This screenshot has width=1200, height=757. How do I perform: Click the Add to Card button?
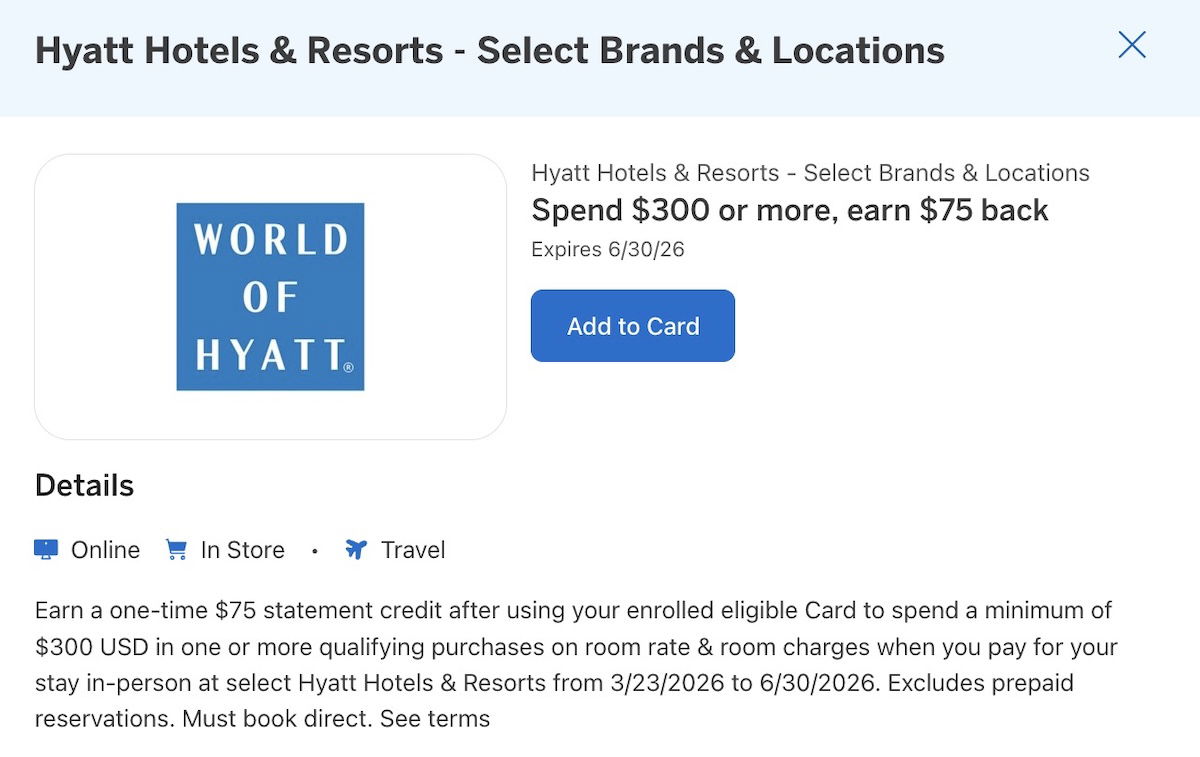pos(632,326)
